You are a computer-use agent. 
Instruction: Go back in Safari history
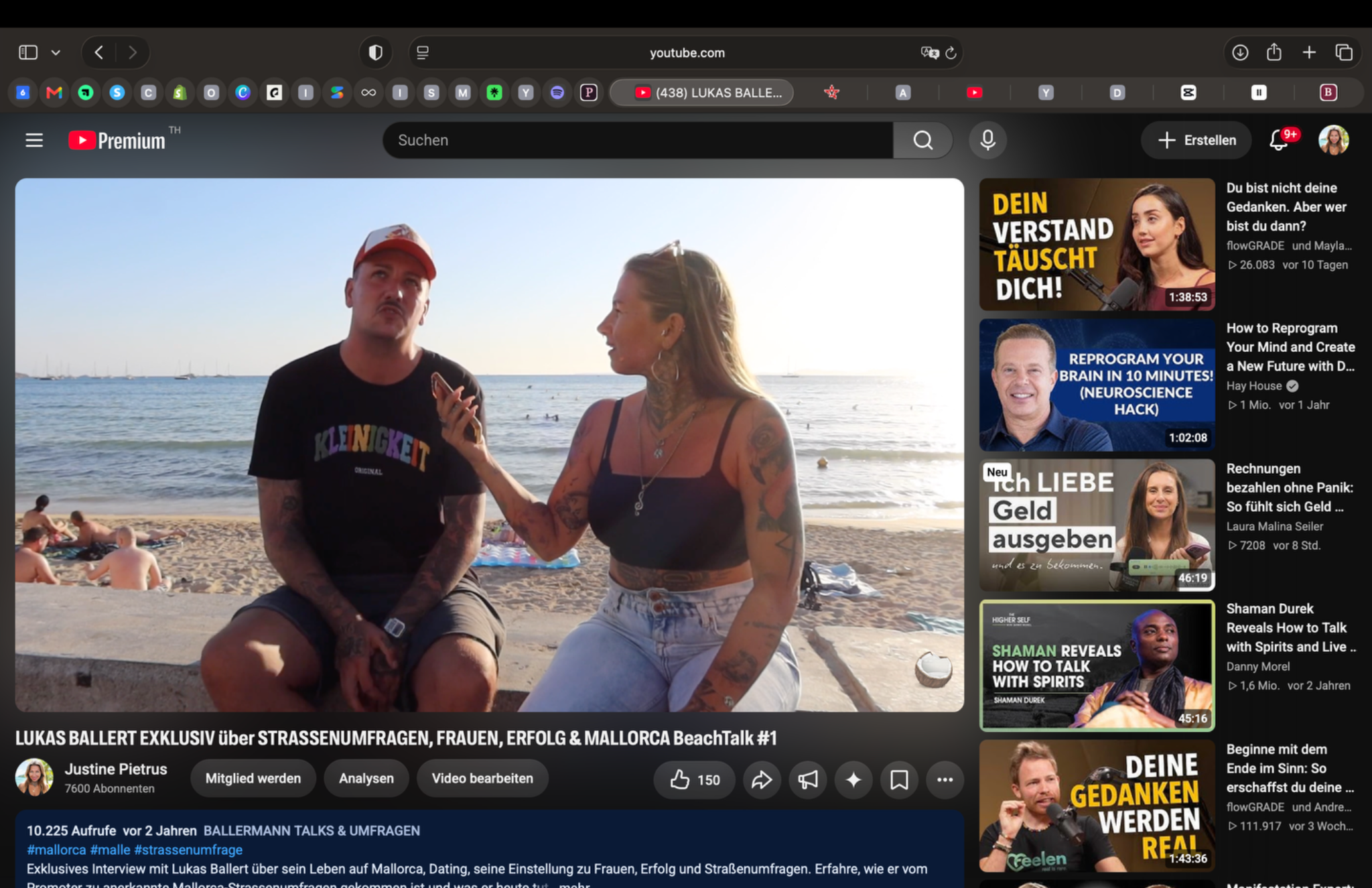98,52
